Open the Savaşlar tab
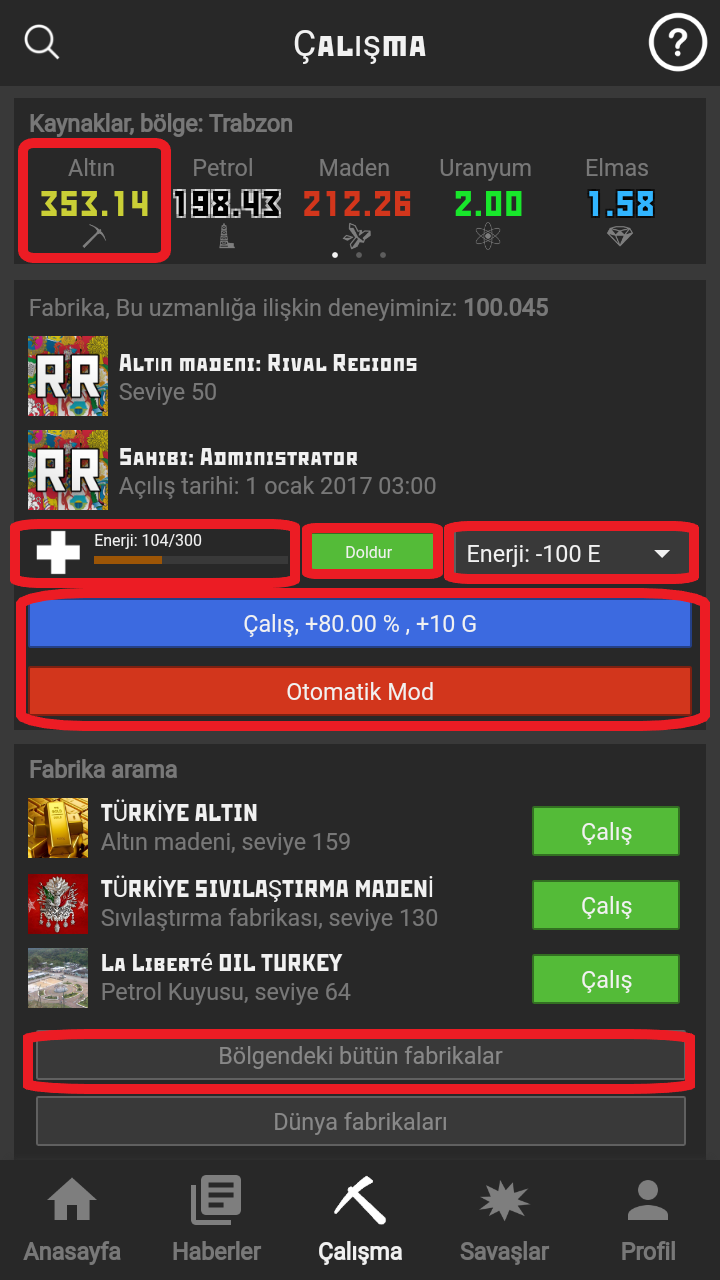This screenshot has width=720, height=1280. (x=504, y=1221)
